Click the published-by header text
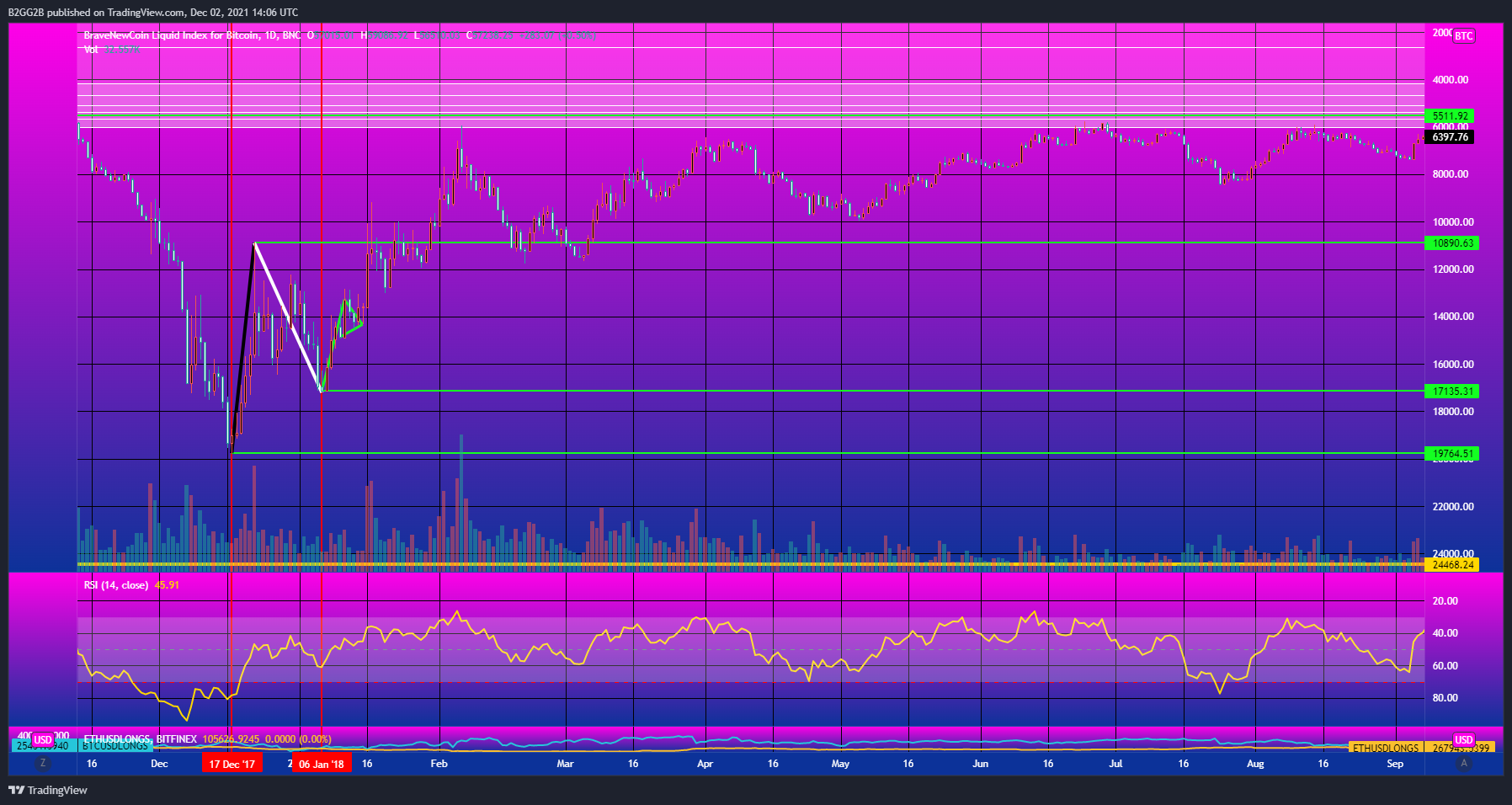 [x=152, y=13]
